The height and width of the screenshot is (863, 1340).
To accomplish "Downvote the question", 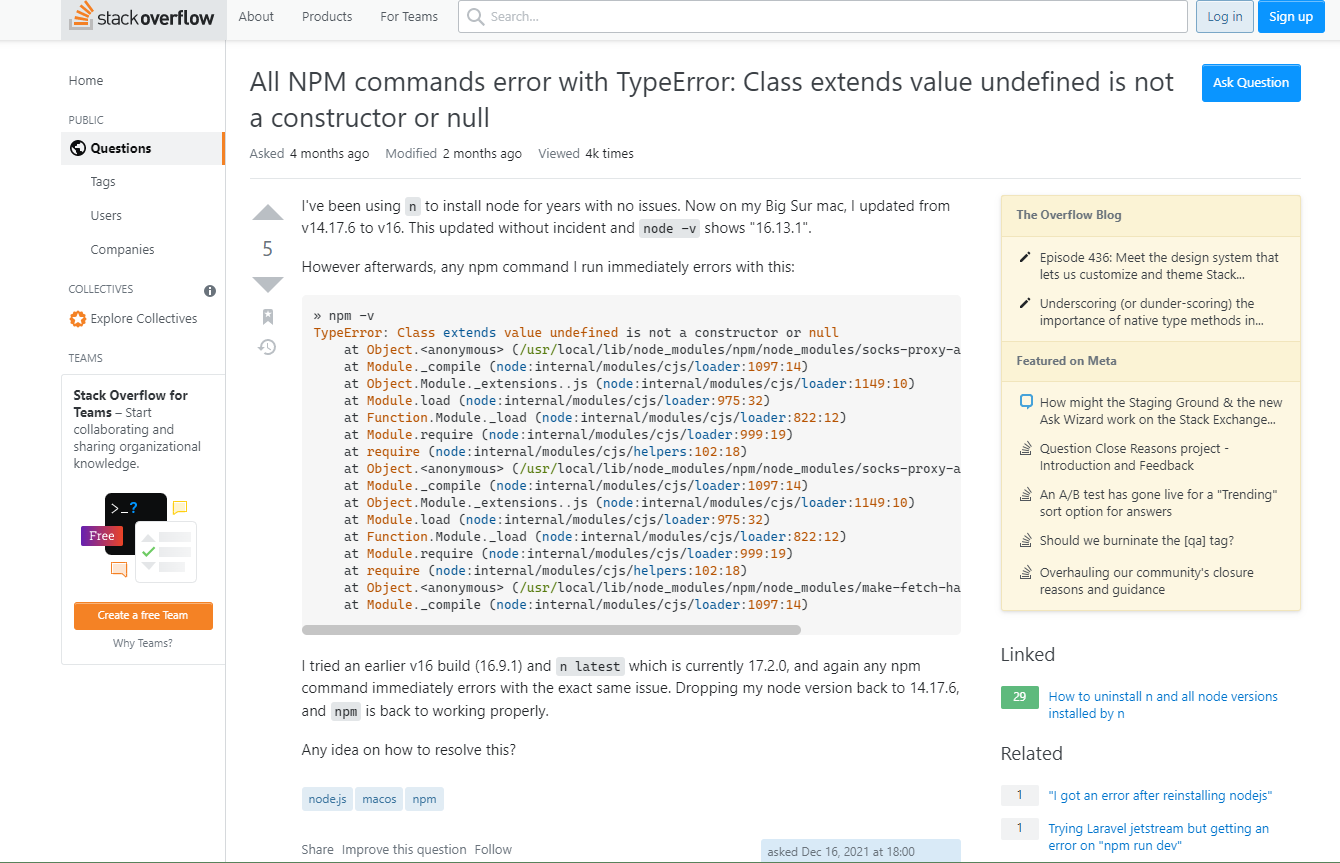I will point(268,285).
